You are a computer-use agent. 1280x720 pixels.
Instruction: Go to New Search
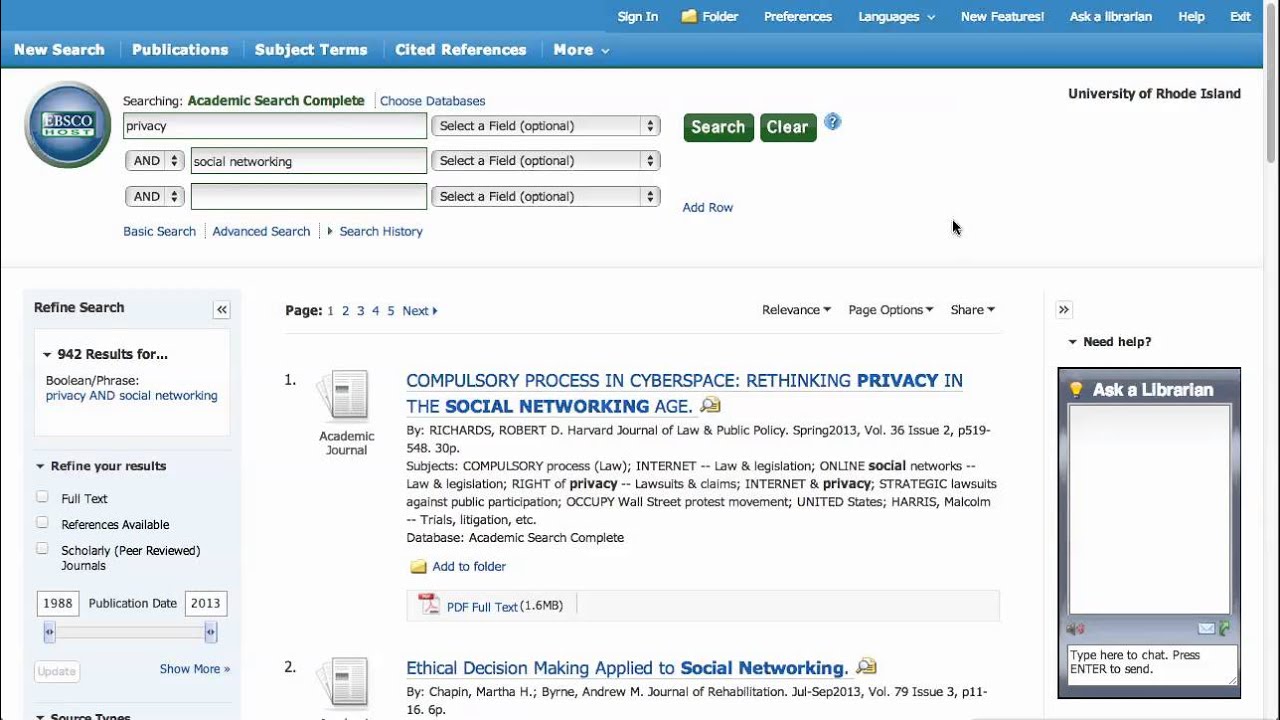59,49
